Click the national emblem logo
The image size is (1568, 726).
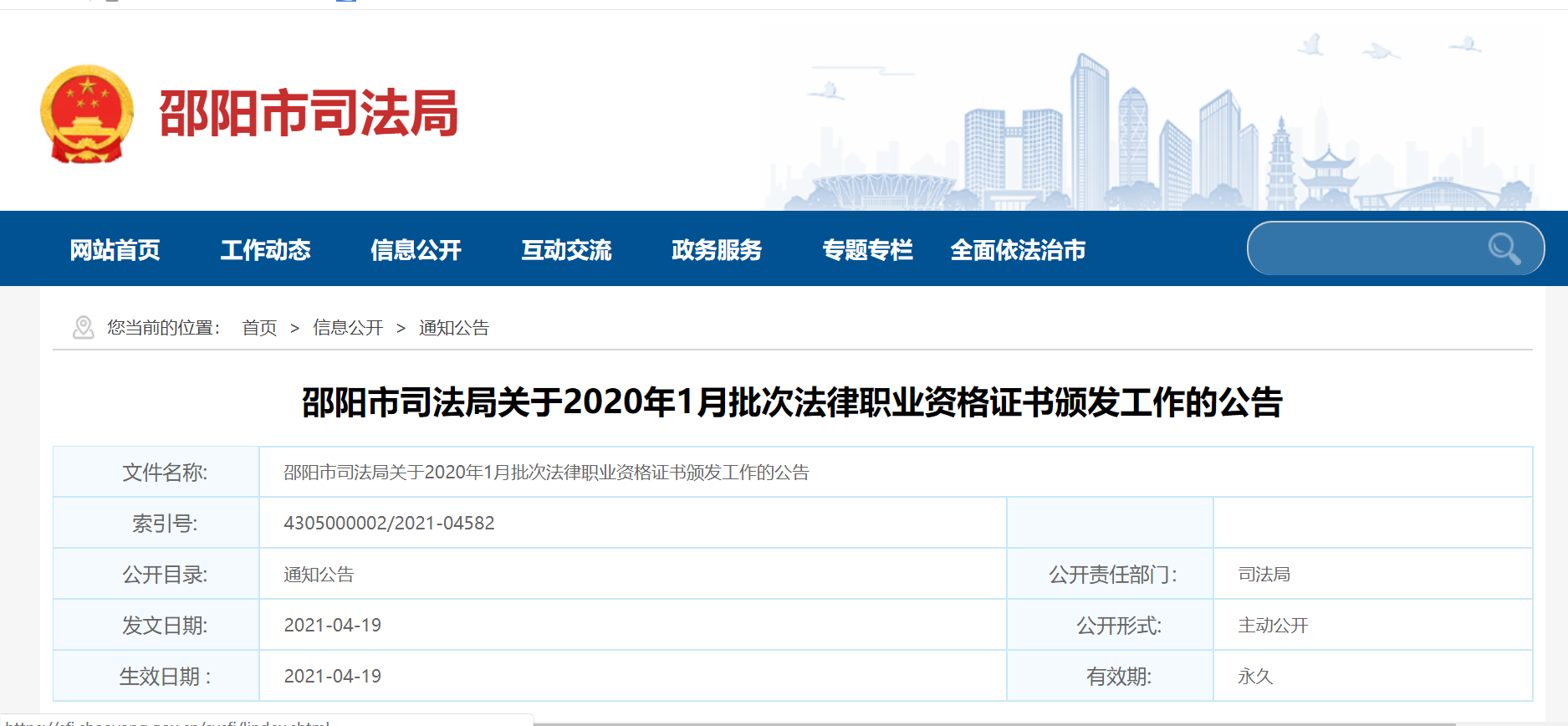[87, 114]
